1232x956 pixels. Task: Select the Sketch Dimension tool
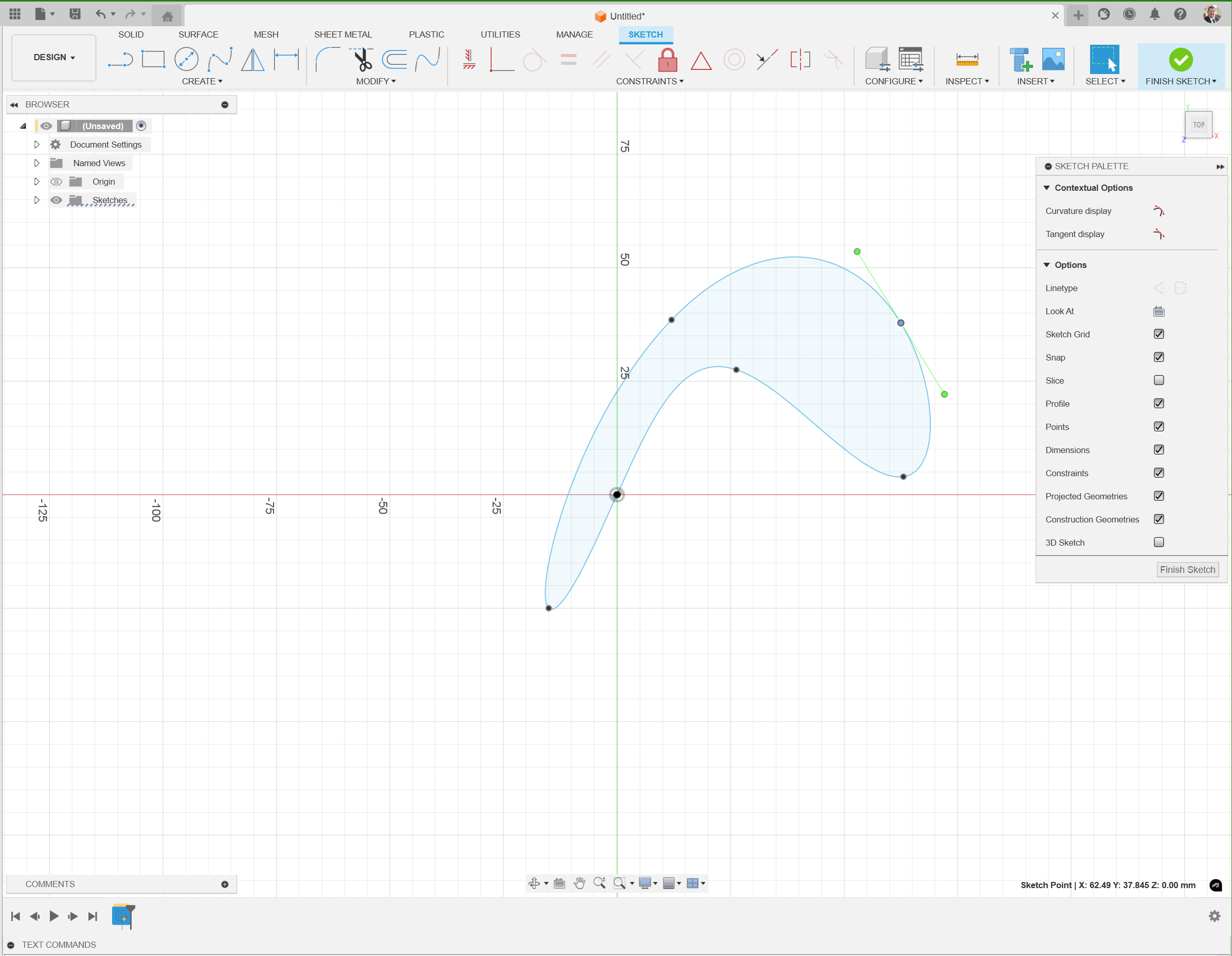tap(286, 59)
